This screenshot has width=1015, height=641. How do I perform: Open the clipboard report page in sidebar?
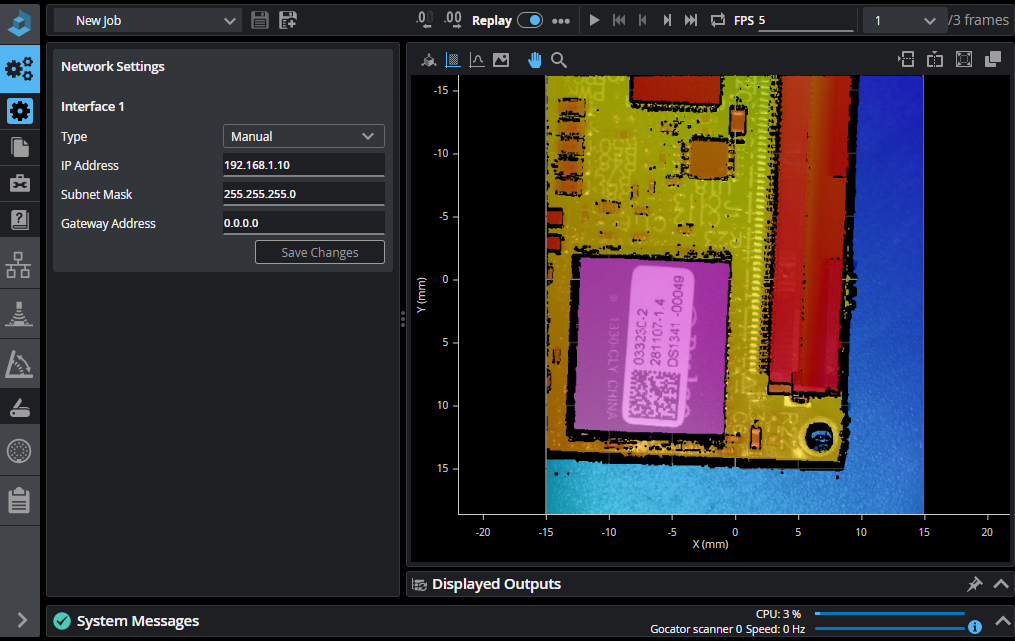tap(19, 500)
